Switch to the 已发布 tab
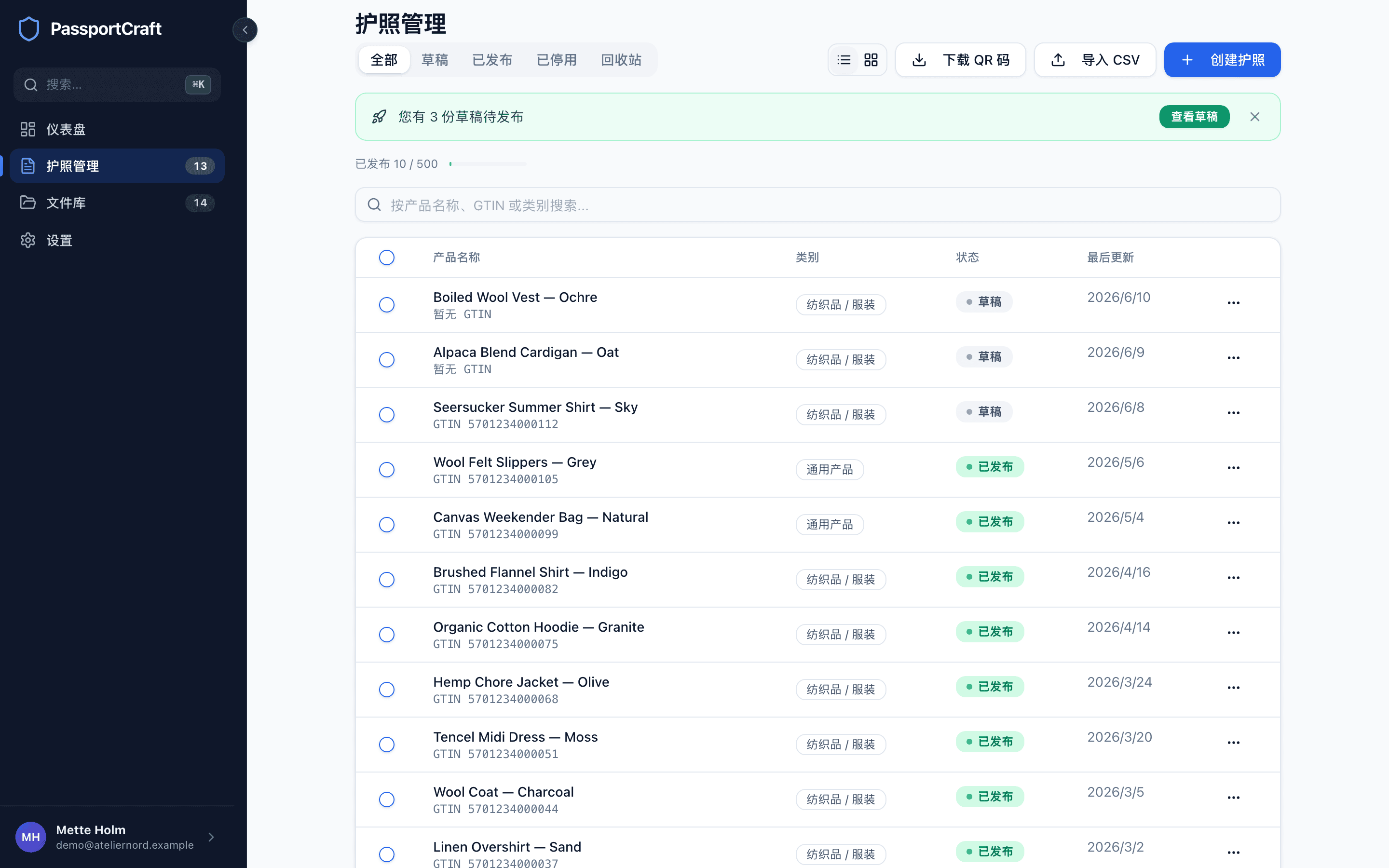The image size is (1389, 868). click(x=492, y=60)
